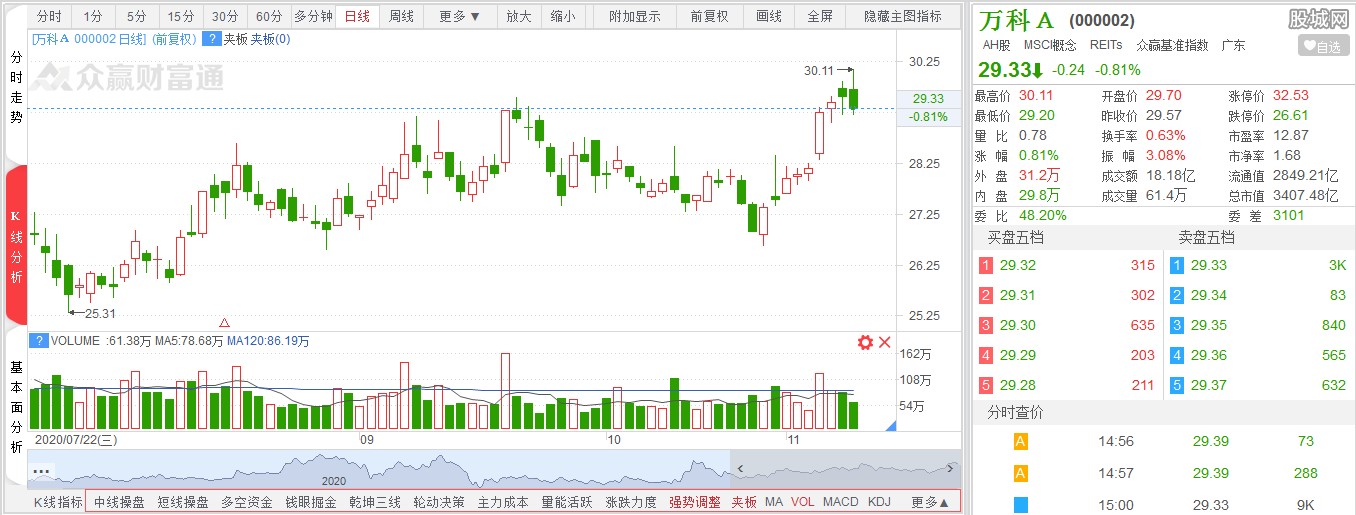This screenshot has width=1356, height=515.
Task: Select the red VOL indicator
Action: click(x=803, y=502)
